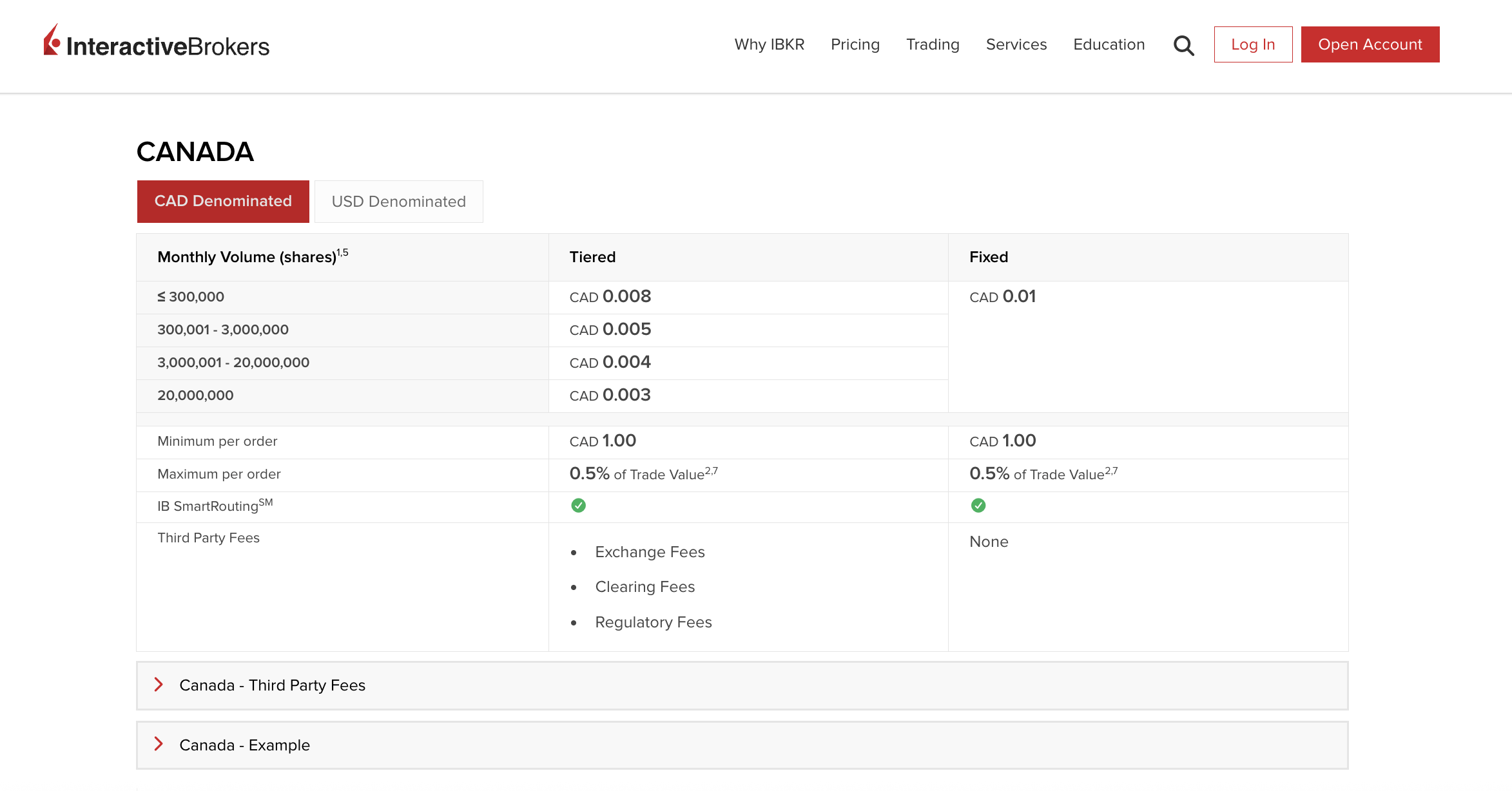Click the CAD 0.003 tiered rate
This screenshot has height=791, width=1512.
[610, 395]
